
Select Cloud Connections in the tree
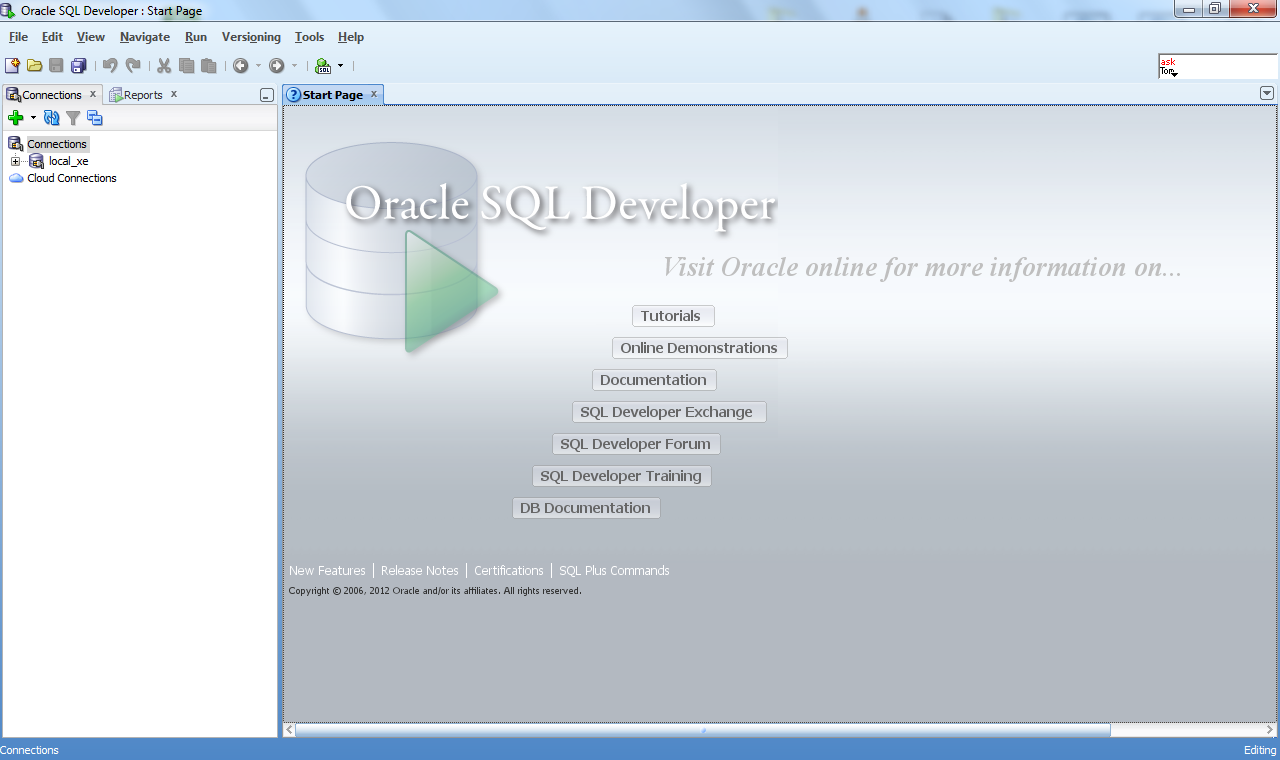[x=72, y=178]
